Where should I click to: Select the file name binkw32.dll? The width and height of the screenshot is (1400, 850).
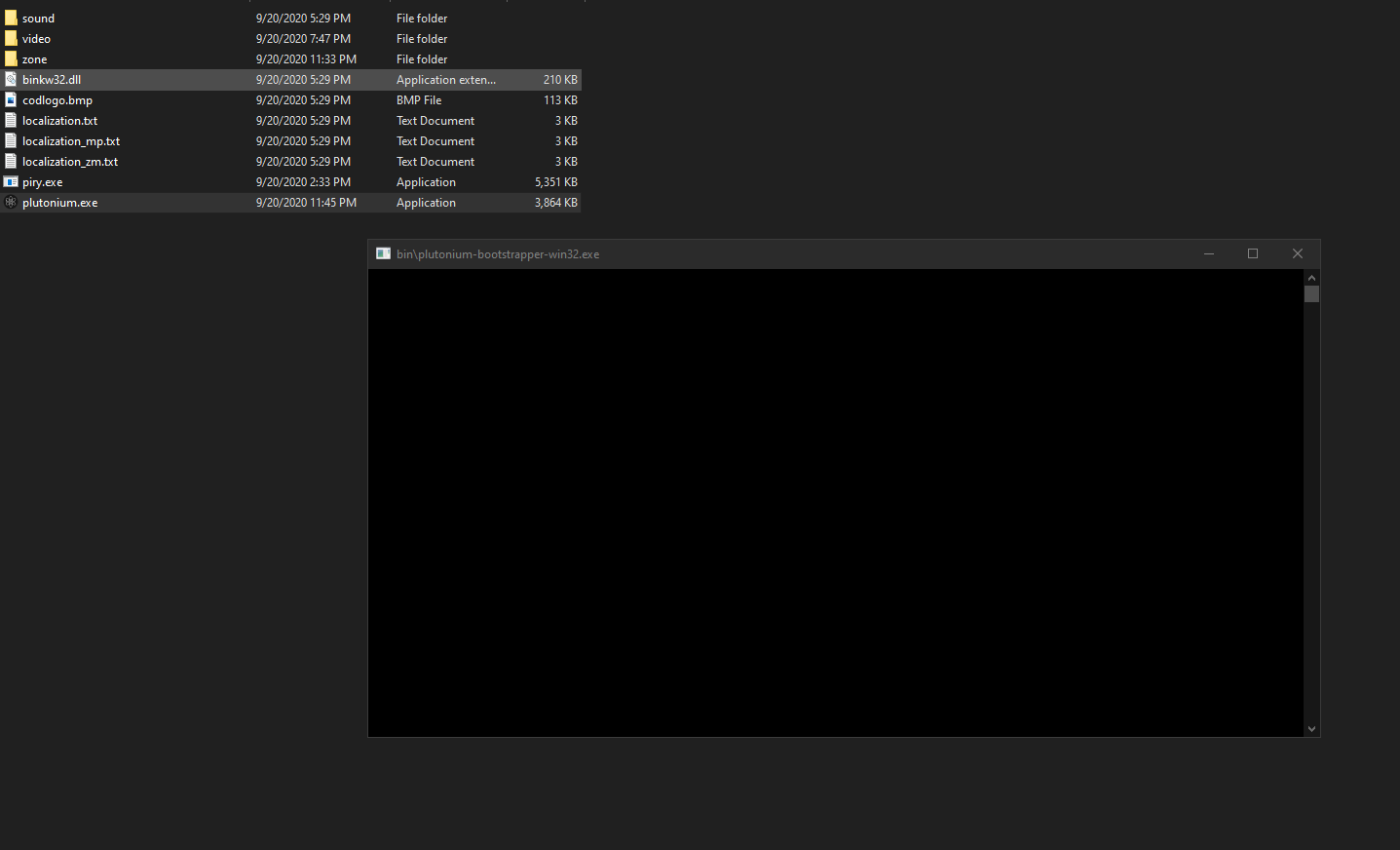[x=52, y=80]
